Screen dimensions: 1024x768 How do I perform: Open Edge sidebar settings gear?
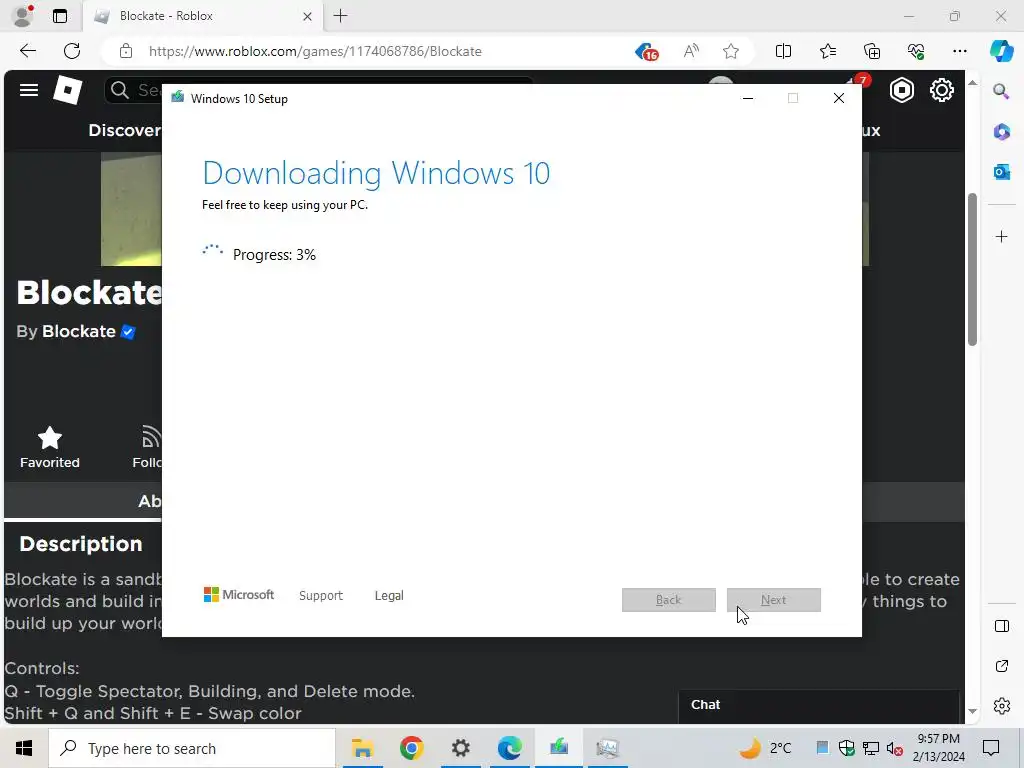coord(1001,706)
